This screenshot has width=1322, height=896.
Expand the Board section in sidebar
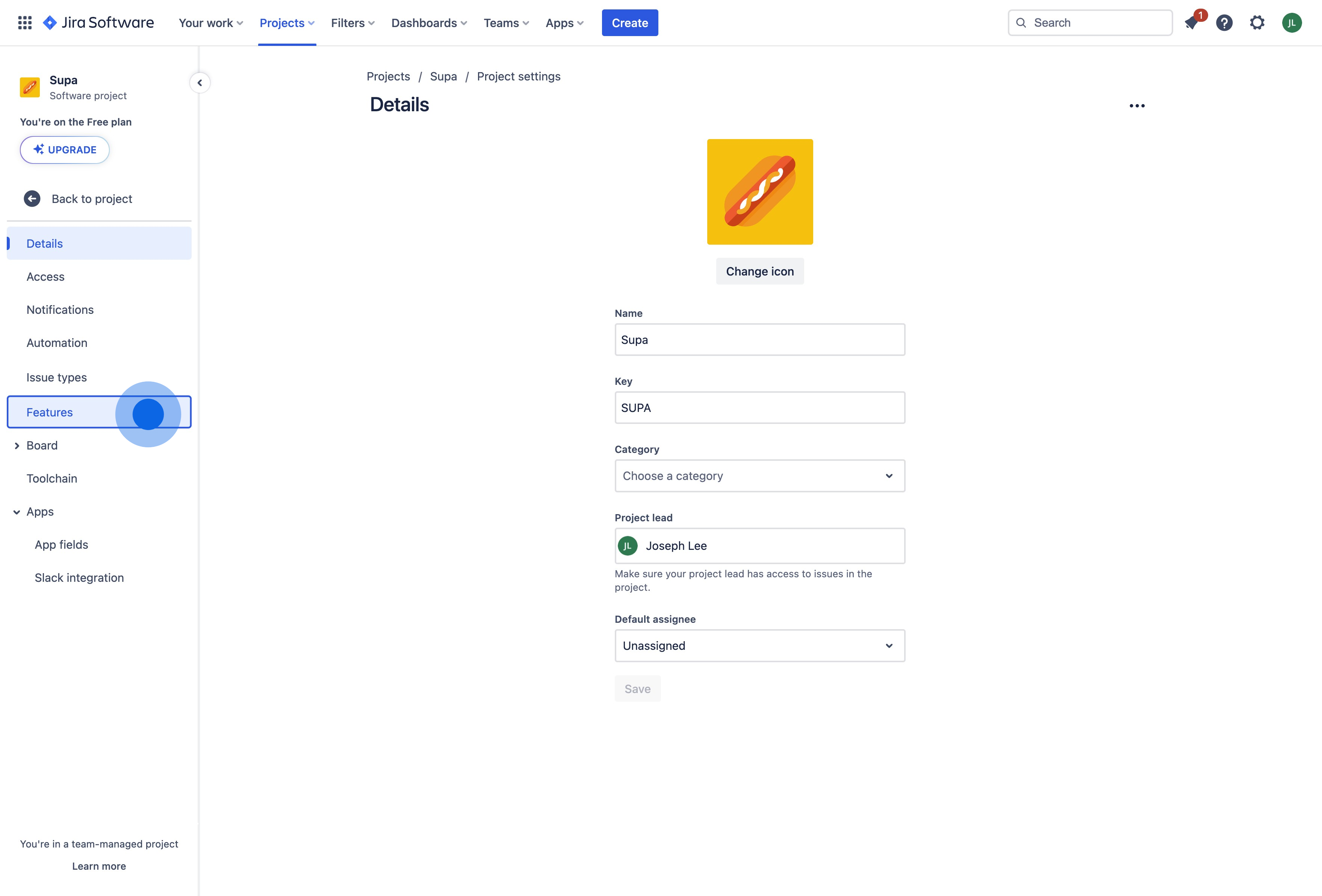pyautogui.click(x=17, y=445)
